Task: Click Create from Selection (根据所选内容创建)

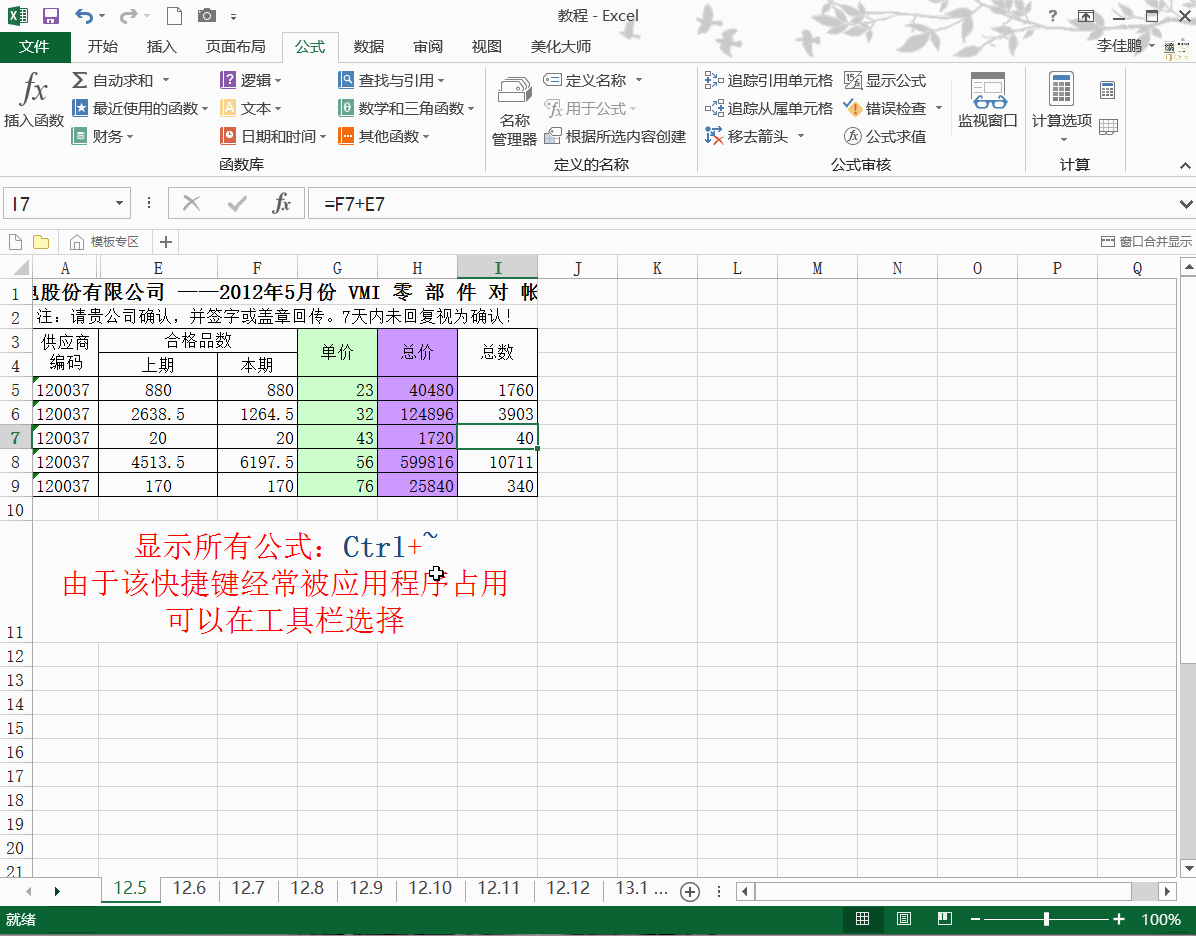Action: [614, 136]
